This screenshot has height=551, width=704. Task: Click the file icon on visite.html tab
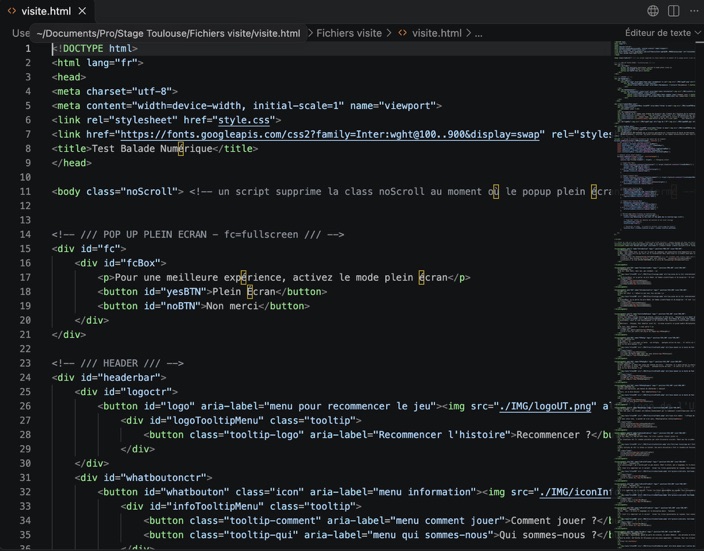click(12, 11)
